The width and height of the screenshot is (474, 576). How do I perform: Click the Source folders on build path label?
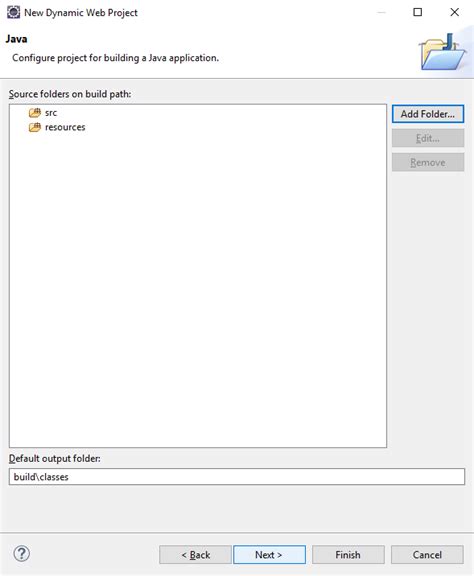pos(70,94)
